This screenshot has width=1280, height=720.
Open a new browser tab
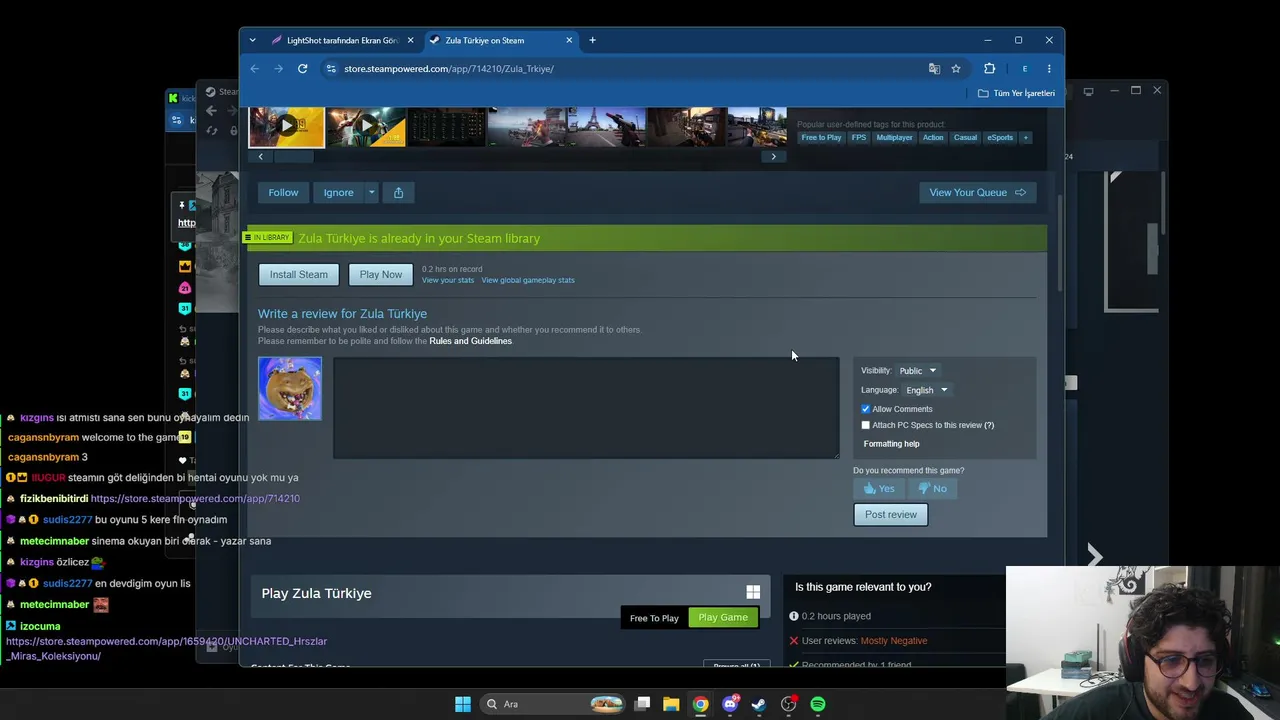pos(592,40)
